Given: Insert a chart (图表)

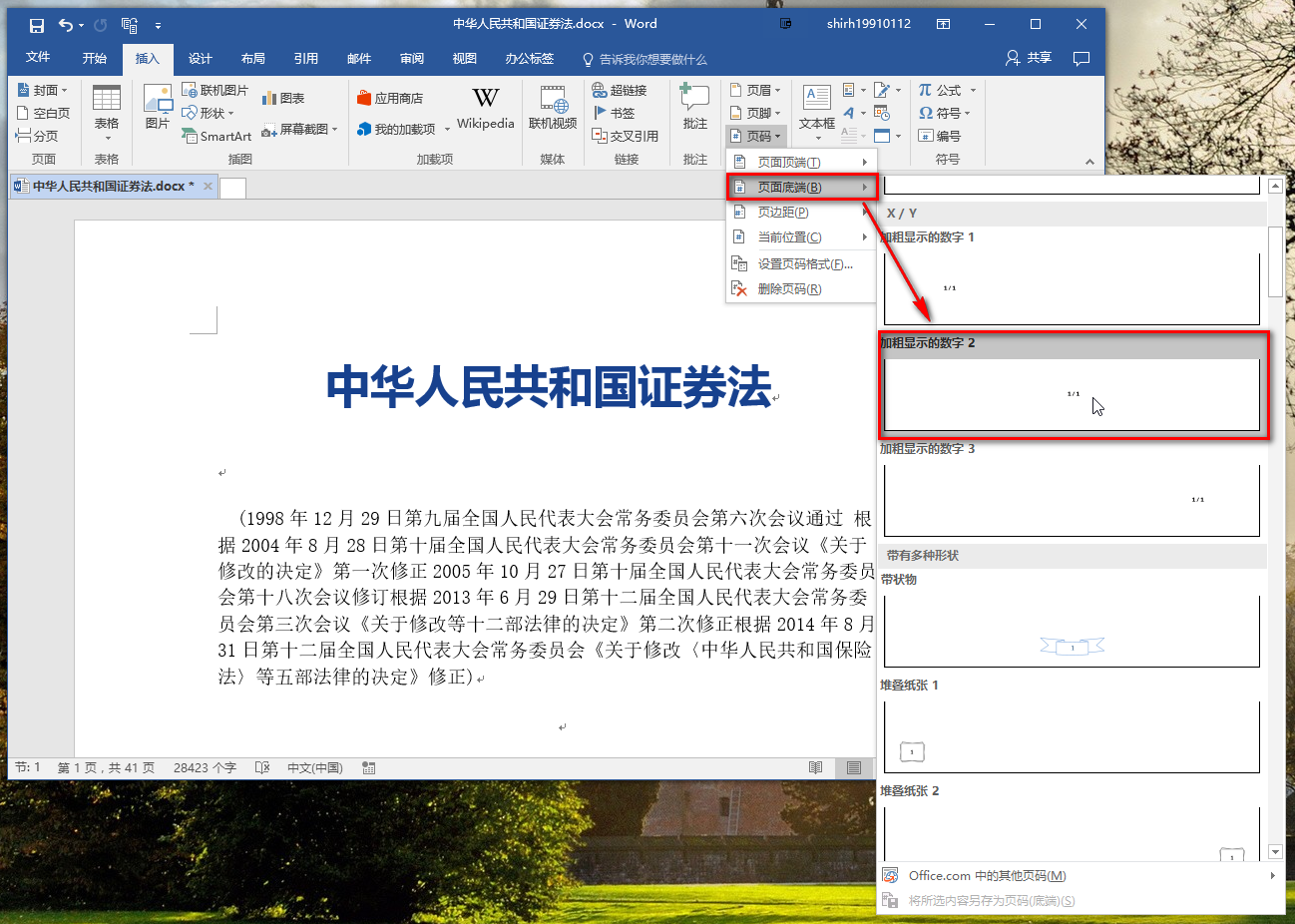Looking at the screenshot, I should pyautogui.click(x=283, y=98).
